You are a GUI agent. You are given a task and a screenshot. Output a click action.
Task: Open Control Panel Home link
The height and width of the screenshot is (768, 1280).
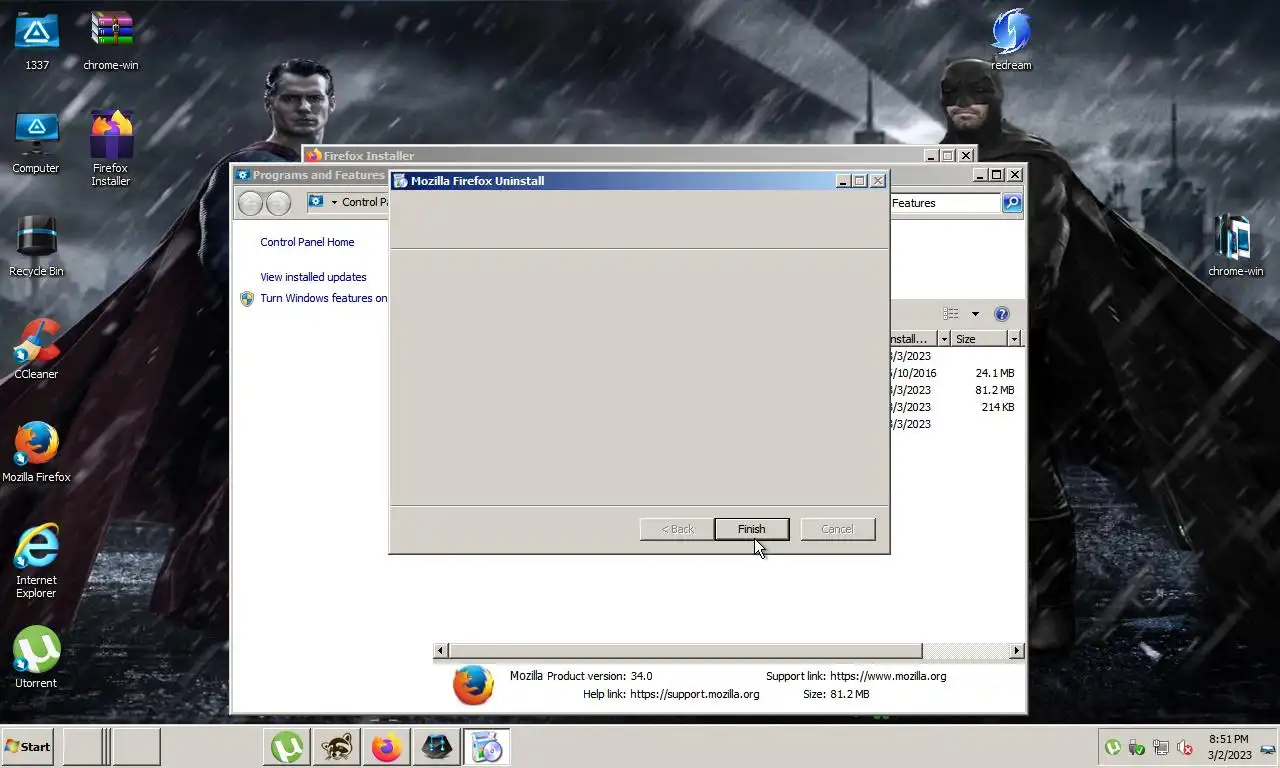click(307, 242)
